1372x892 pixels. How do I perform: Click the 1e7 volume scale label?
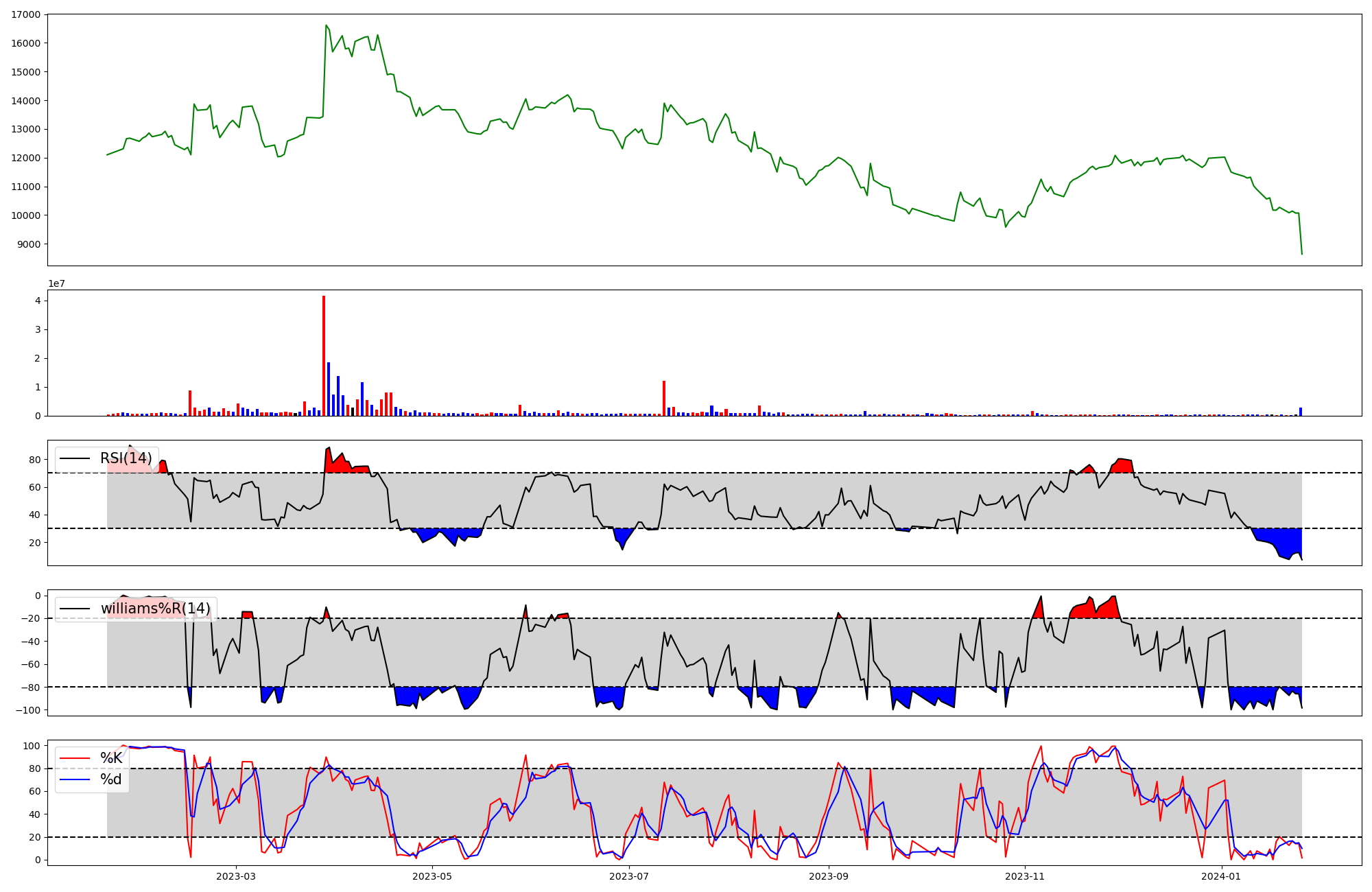click(x=56, y=283)
